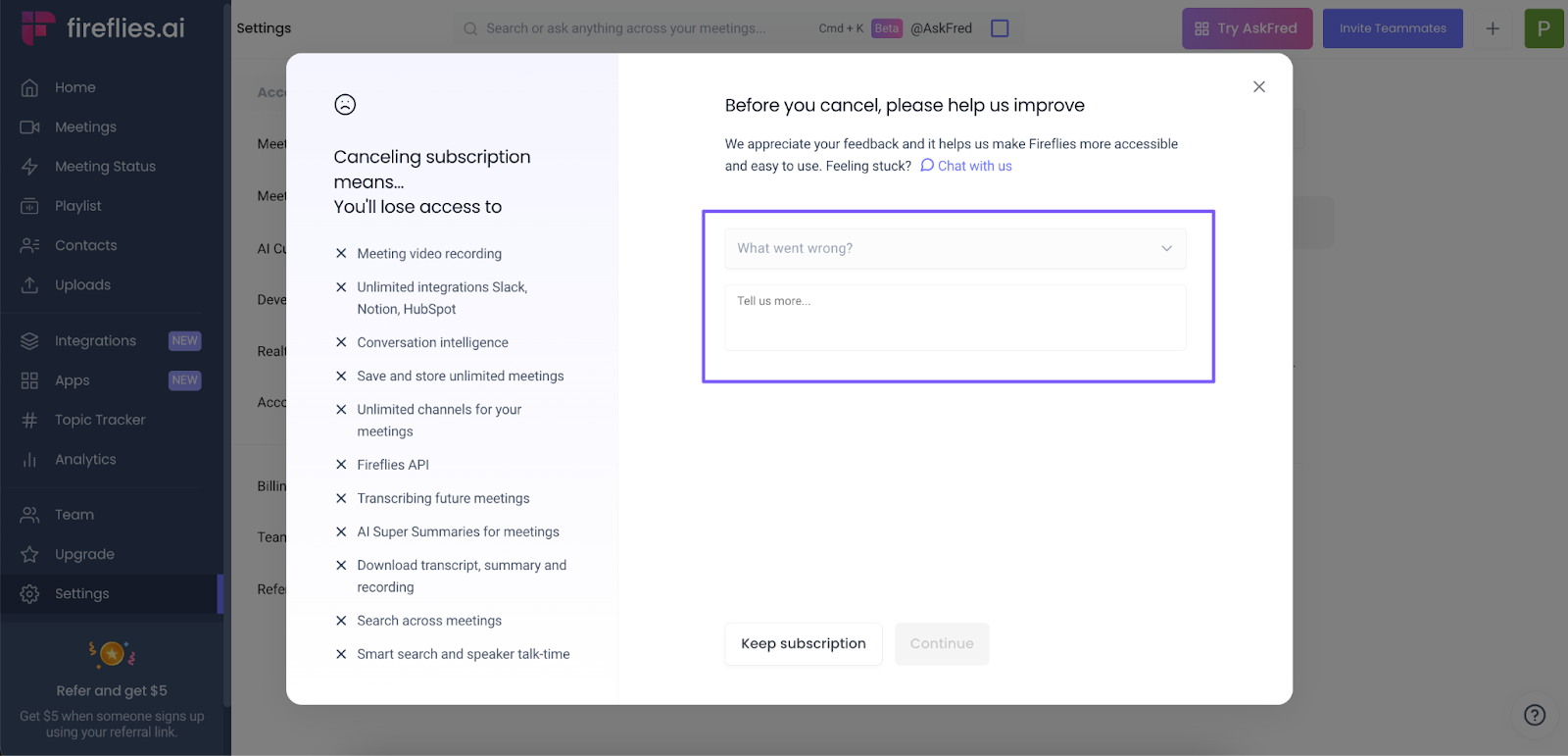Viewport: 1568px width, 756px height.
Task: Click the meeting search field
Action: [x=626, y=28]
